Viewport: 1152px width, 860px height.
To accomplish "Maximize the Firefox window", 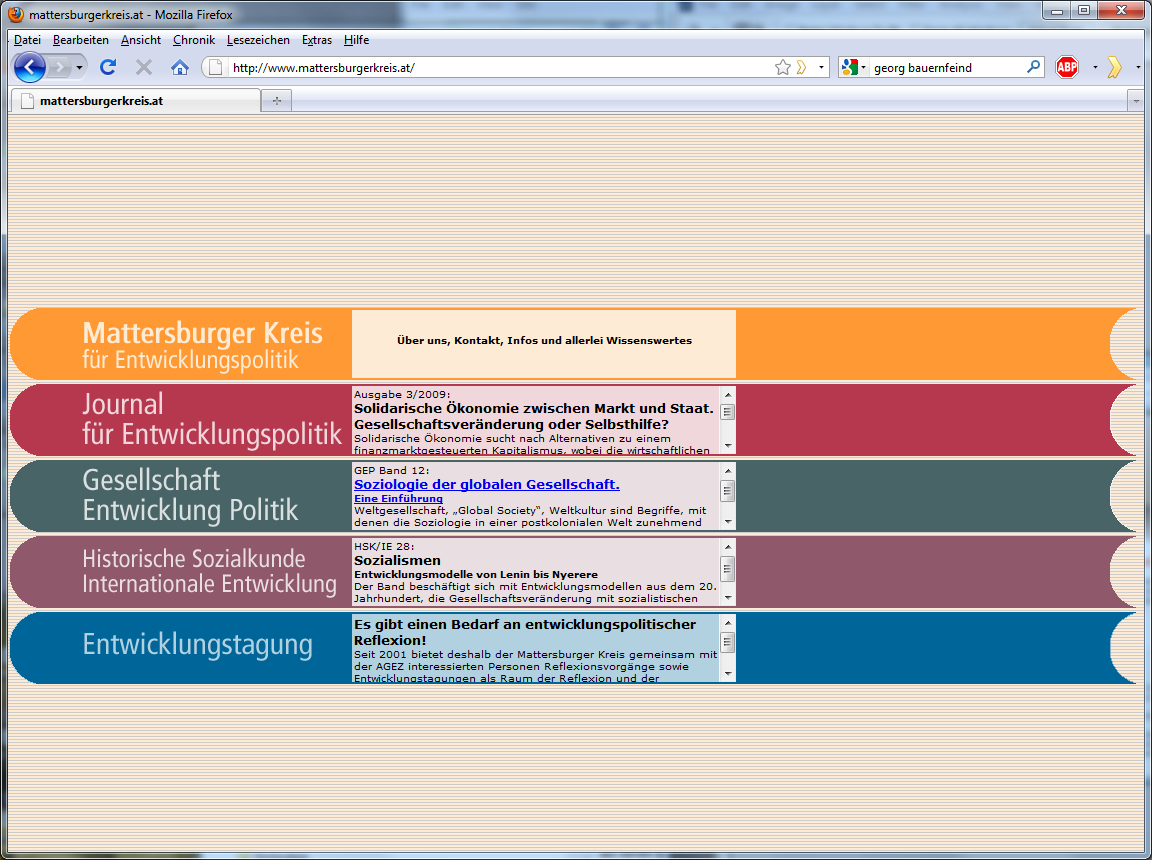I will 1084,11.
